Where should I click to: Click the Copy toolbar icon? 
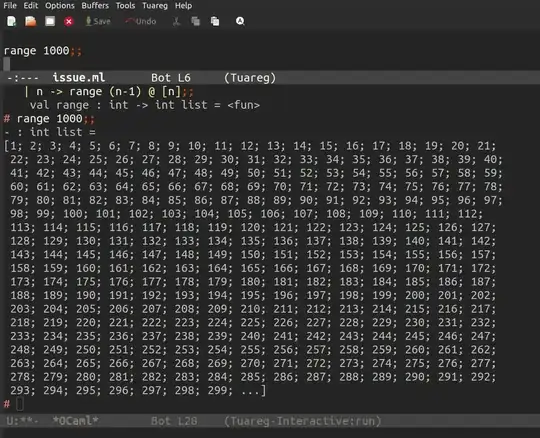[195, 21]
